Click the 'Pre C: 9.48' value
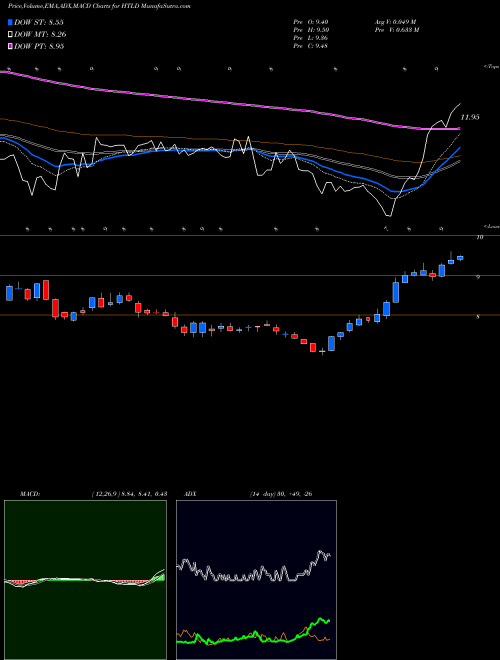This screenshot has height=660, width=500. 311,46
